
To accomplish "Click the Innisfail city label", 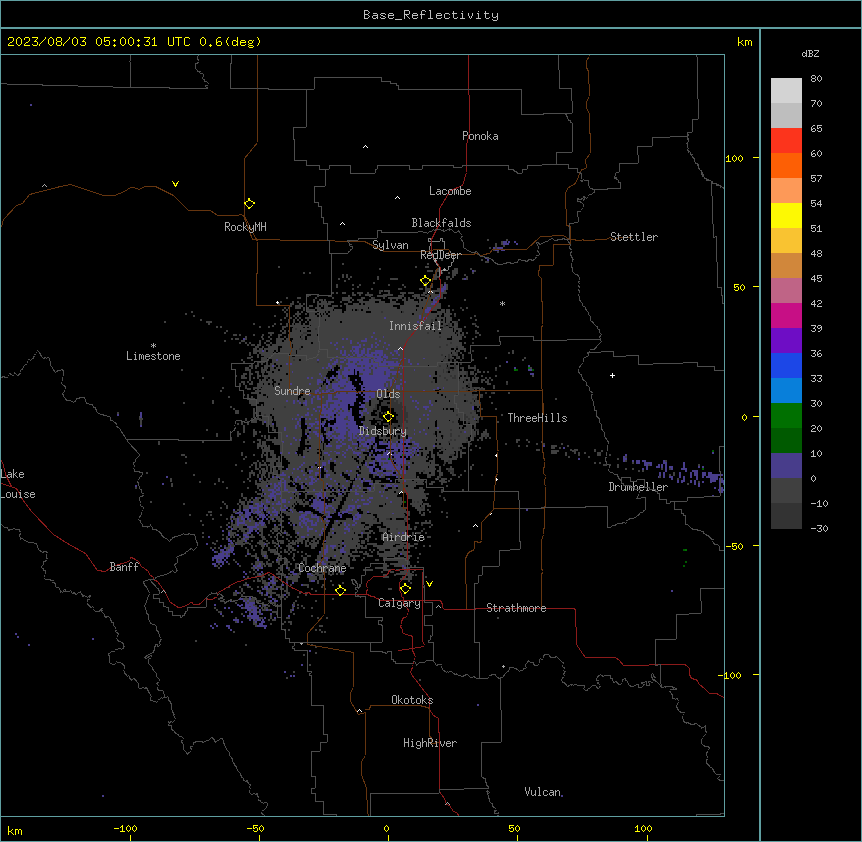I will (416, 326).
